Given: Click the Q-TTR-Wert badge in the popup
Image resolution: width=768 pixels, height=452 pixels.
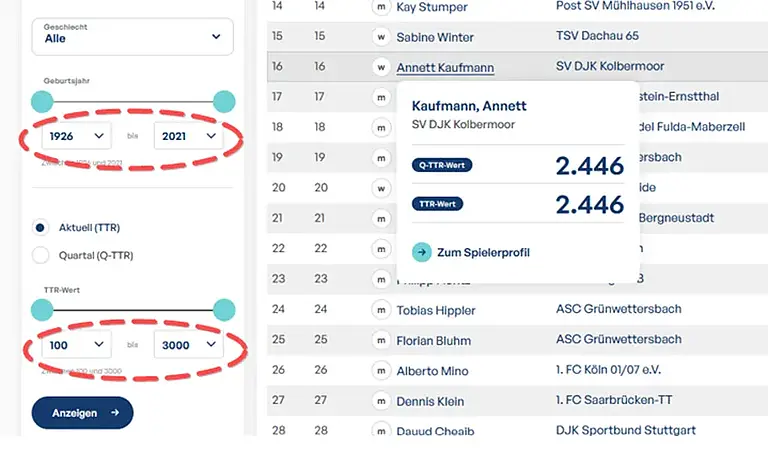Looking at the screenshot, I should pyautogui.click(x=442, y=165).
